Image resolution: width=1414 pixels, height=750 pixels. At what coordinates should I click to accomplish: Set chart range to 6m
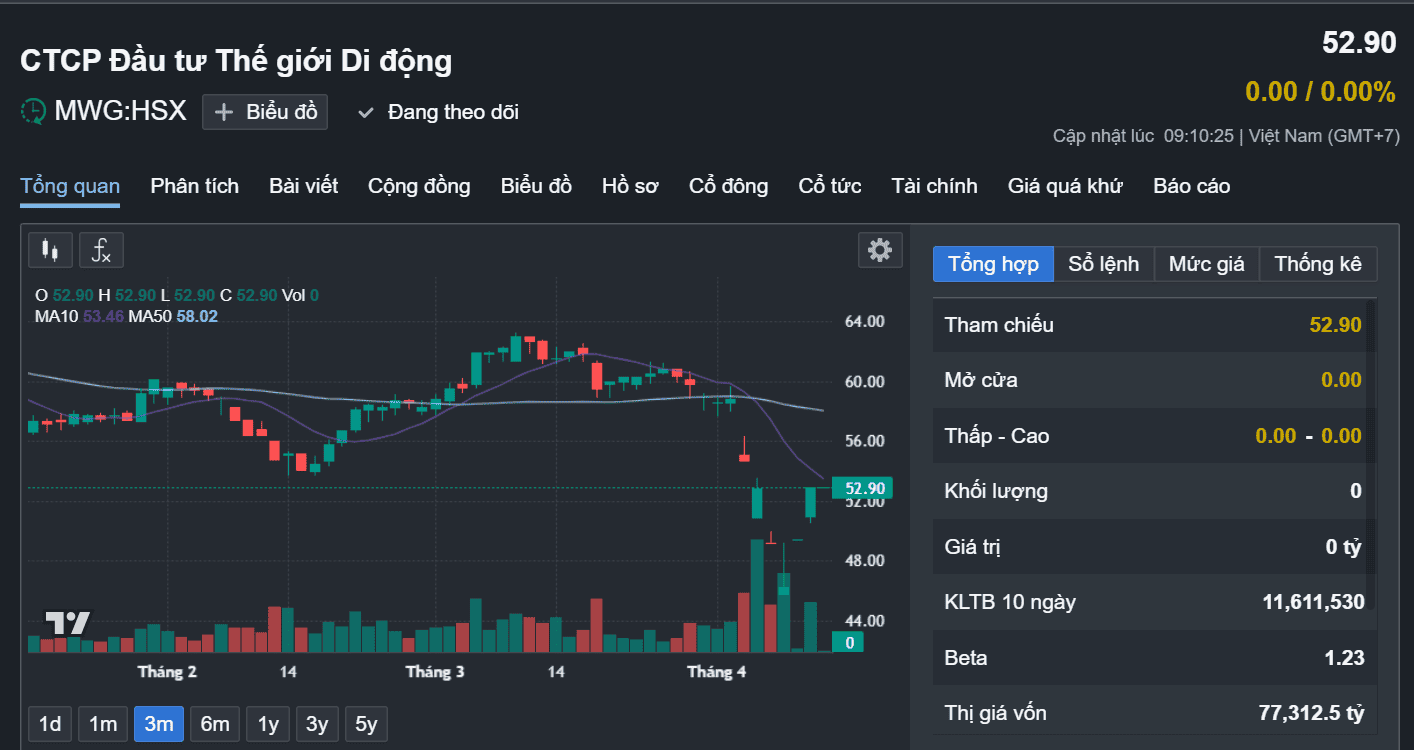[215, 724]
